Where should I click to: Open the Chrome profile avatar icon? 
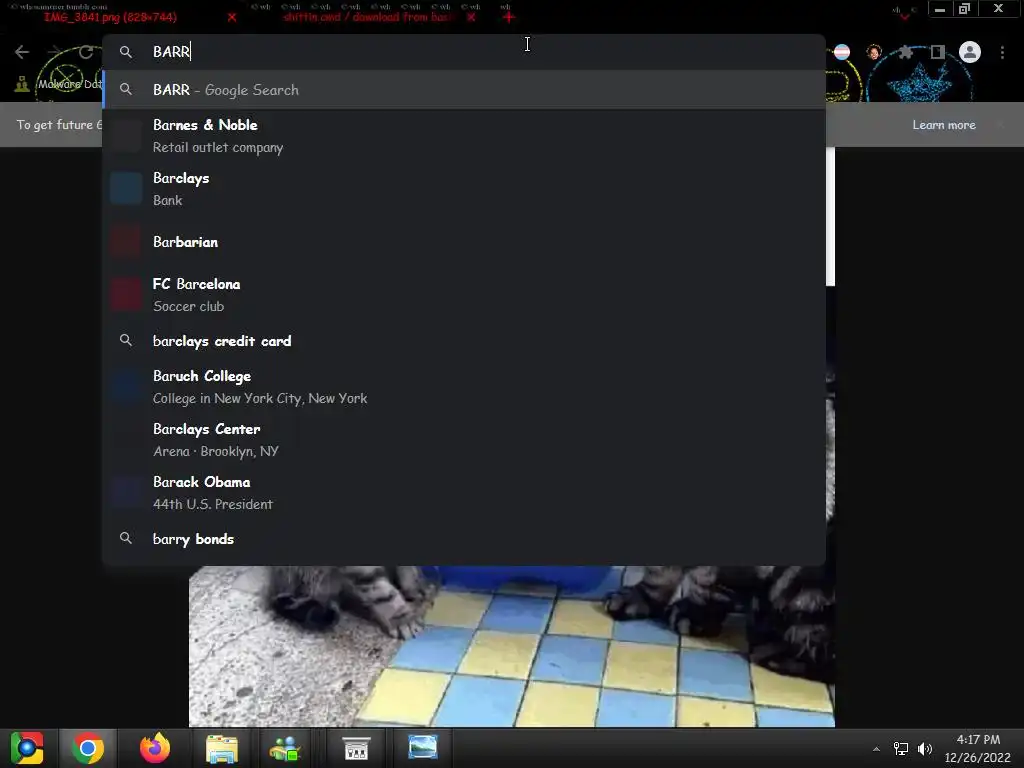(x=969, y=52)
